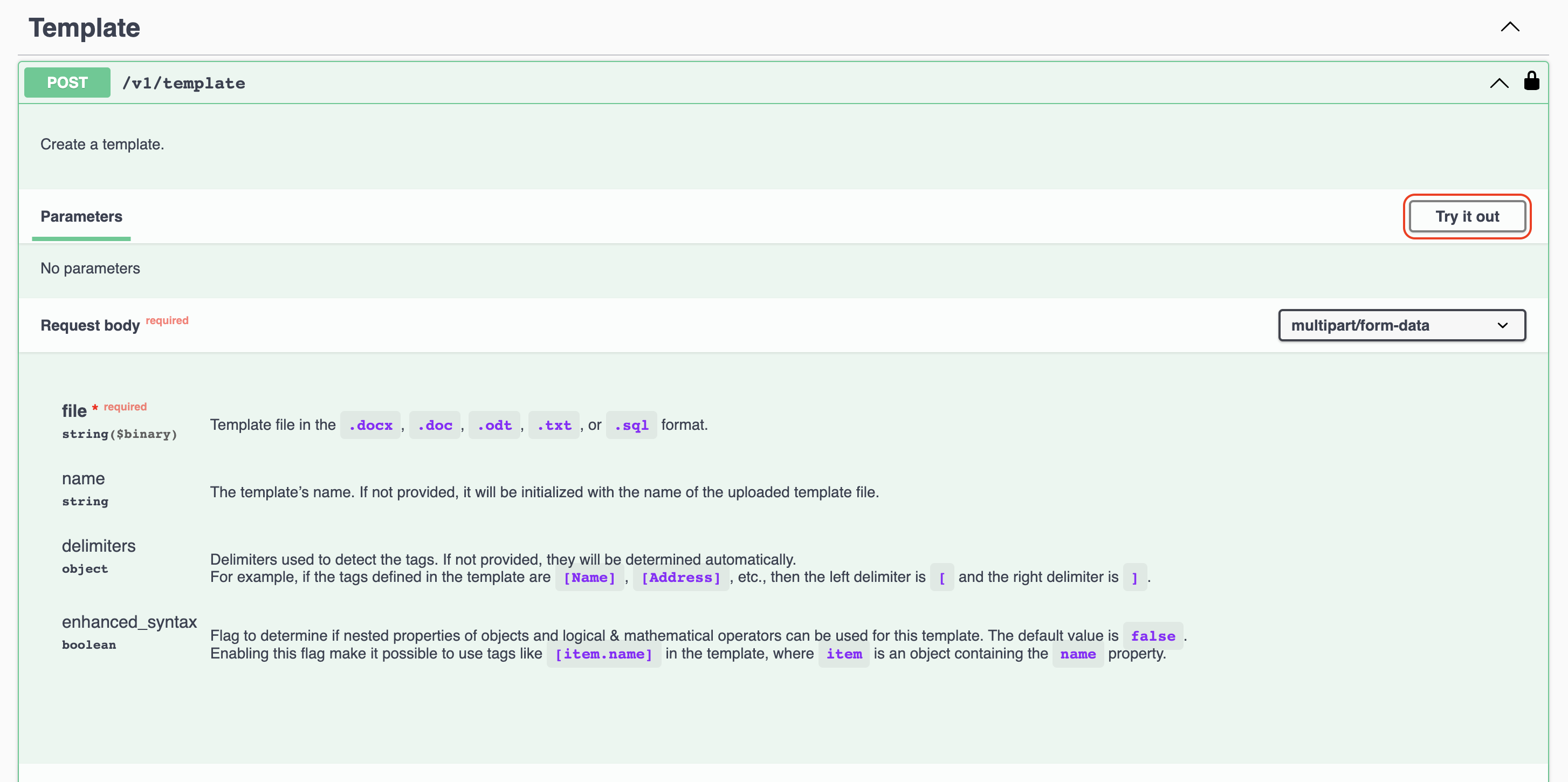
Task: Collapse the POST /v1/template operation chevron
Action: (1499, 83)
